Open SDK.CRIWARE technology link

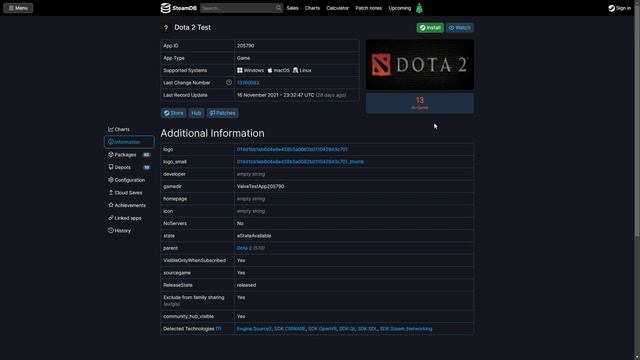[x=289, y=329]
